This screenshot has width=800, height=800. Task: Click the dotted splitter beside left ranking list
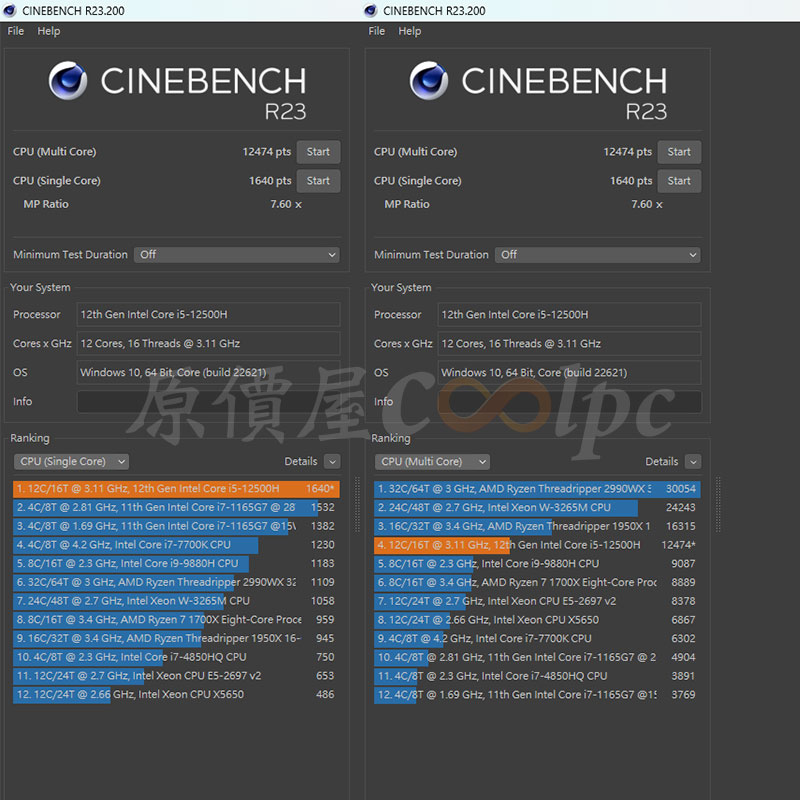[357, 505]
